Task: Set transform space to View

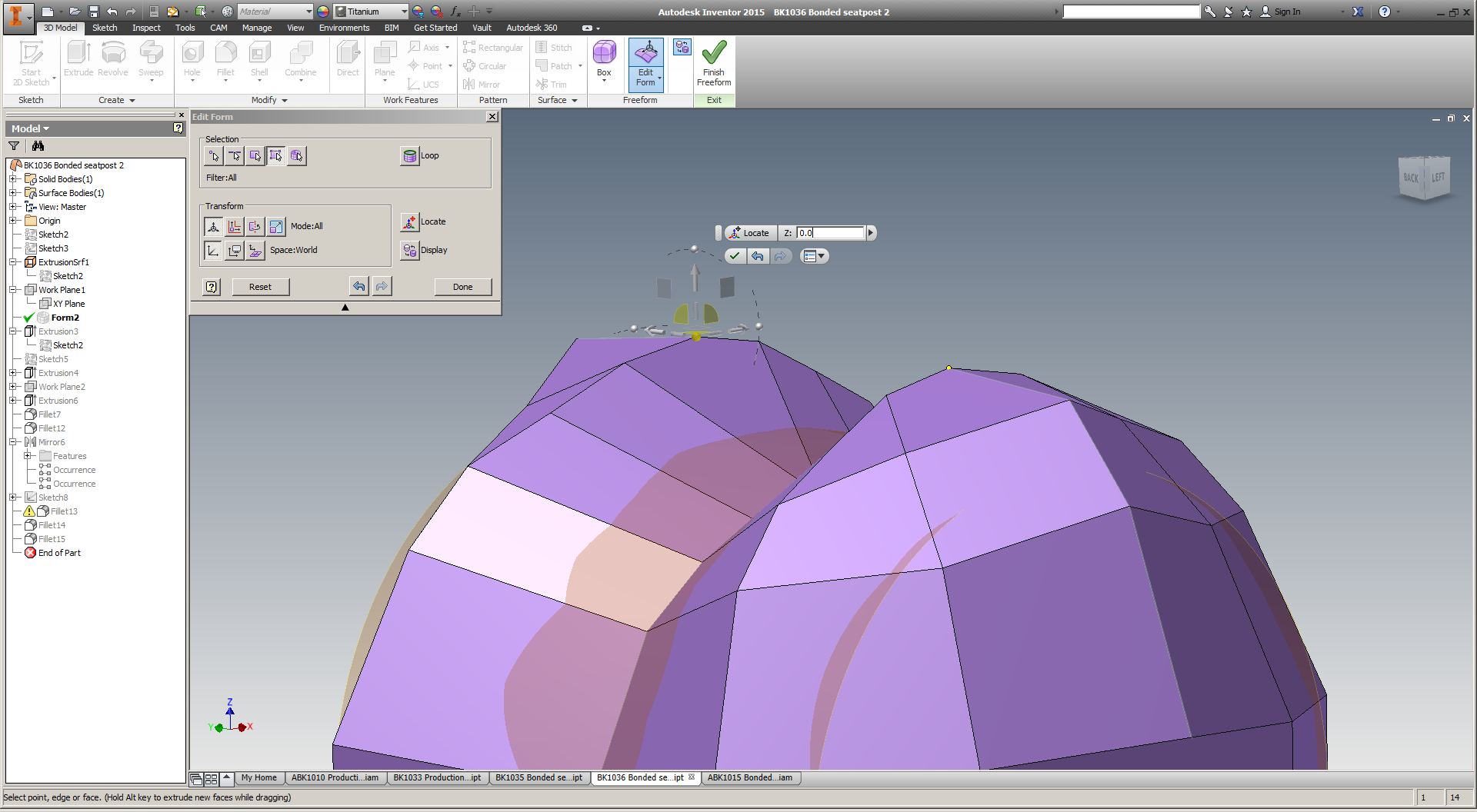Action: (x=235, y=250)
